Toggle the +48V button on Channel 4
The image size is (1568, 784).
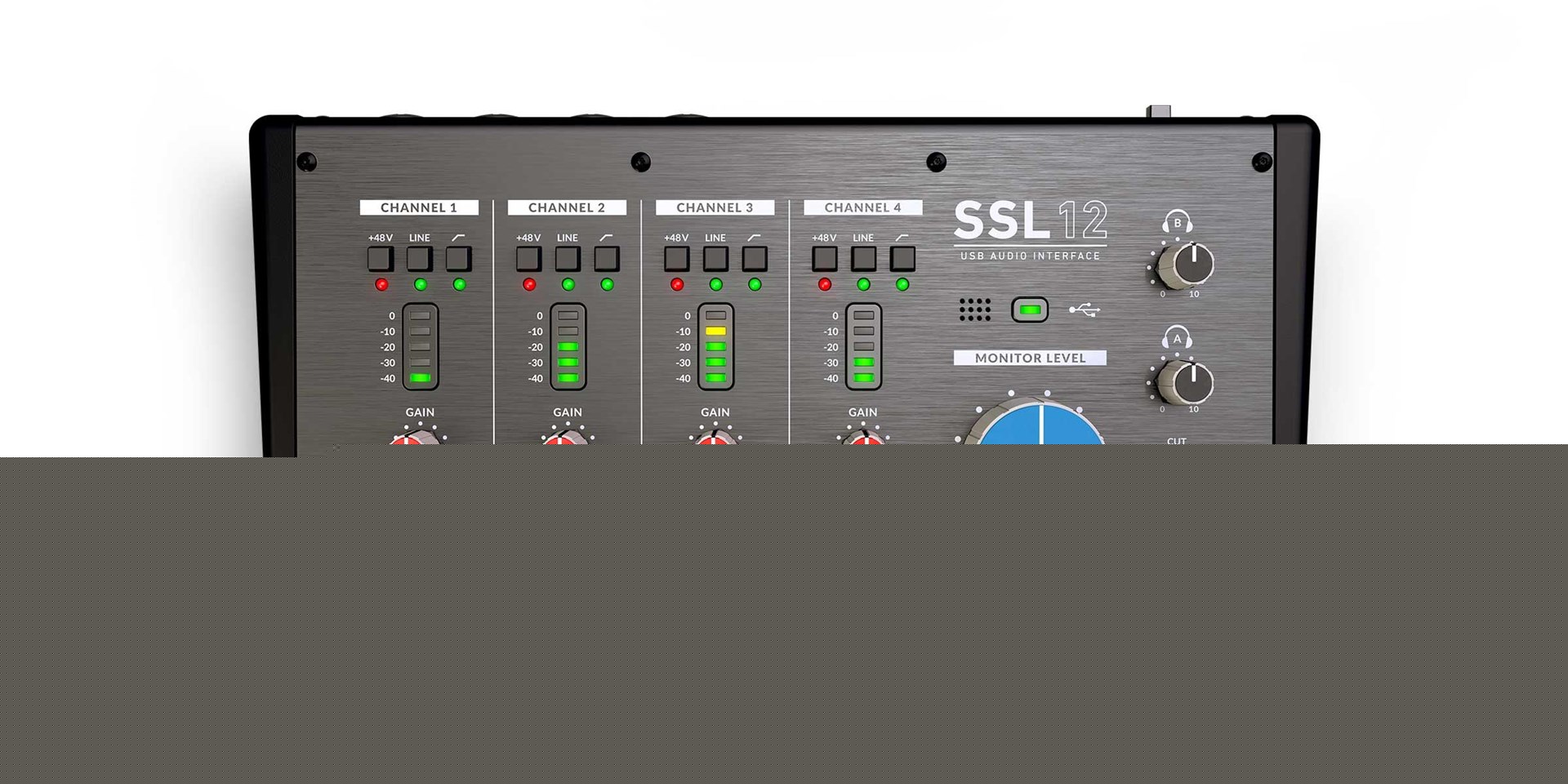824,259
